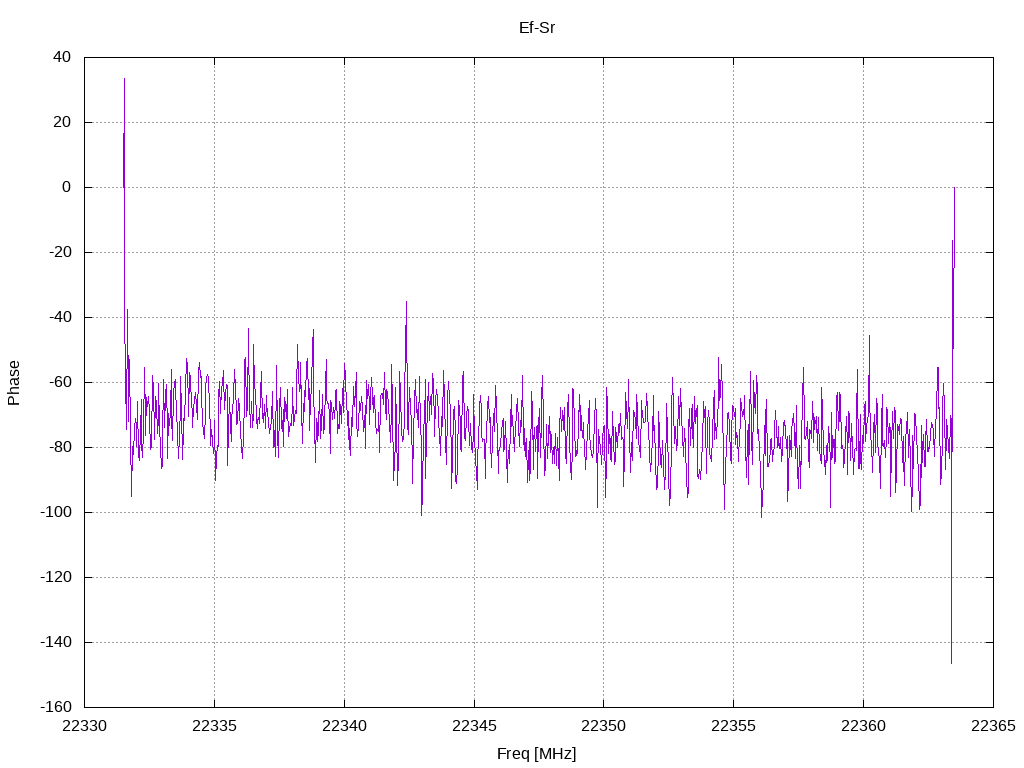Click the x-axis tick label 22365
1024x768 pixels.
[993, 726]
